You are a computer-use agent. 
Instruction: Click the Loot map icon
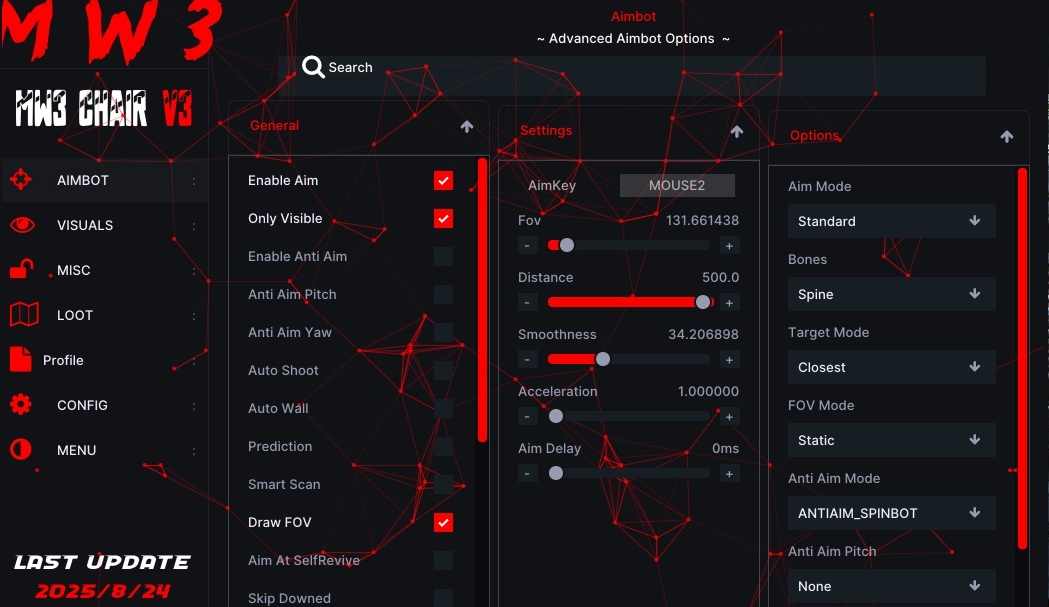point(23,315)
